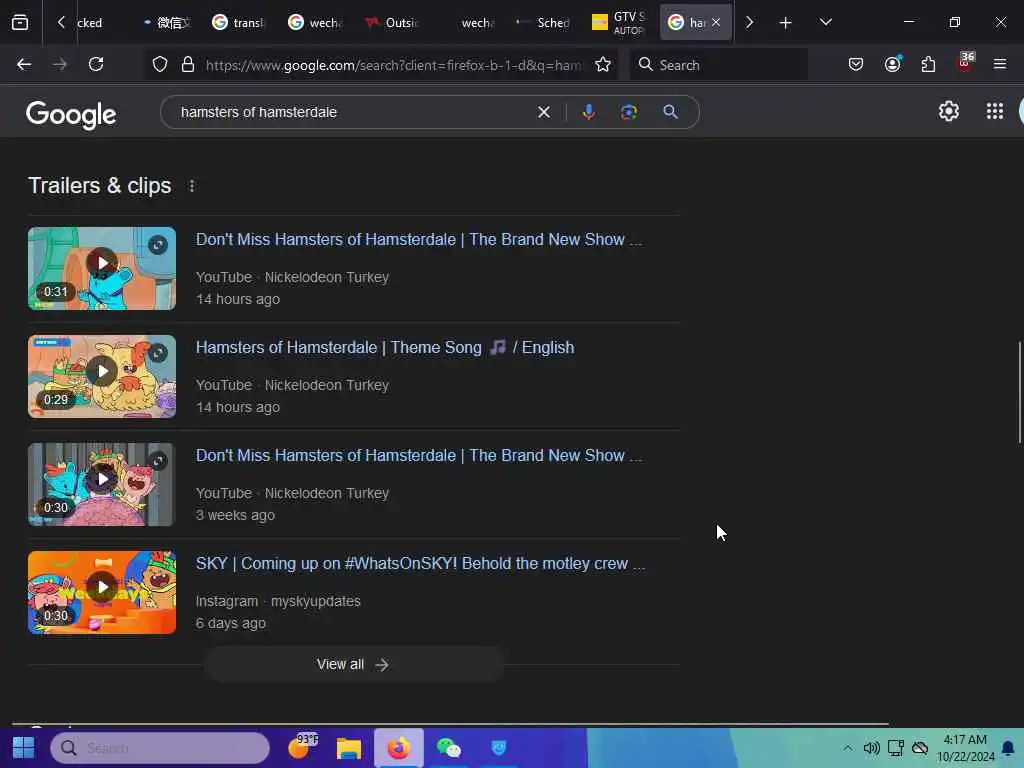Open Trailers & clips more options menu

point(191,186)
